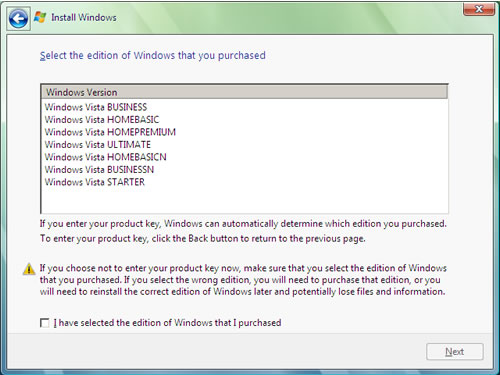Click the Next button
Screen dimensions: 500x375
(x=455, y=352)
